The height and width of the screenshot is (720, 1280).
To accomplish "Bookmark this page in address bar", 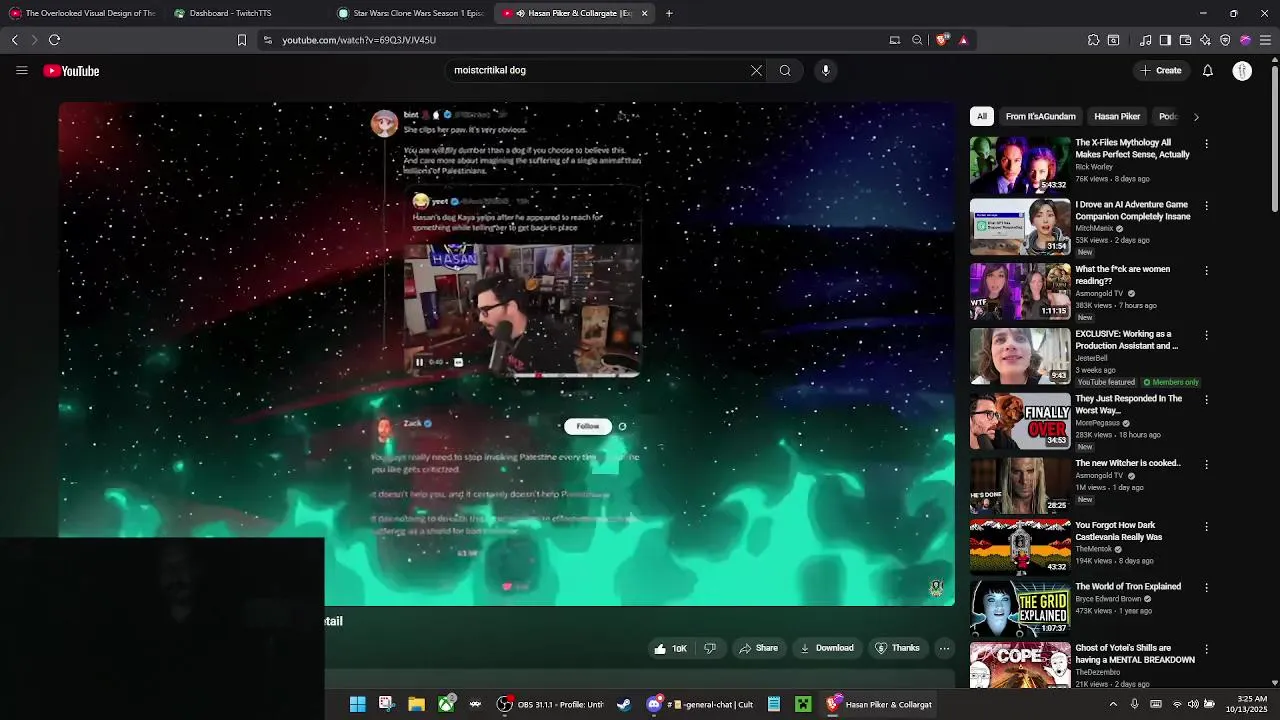I will (241, 40).
